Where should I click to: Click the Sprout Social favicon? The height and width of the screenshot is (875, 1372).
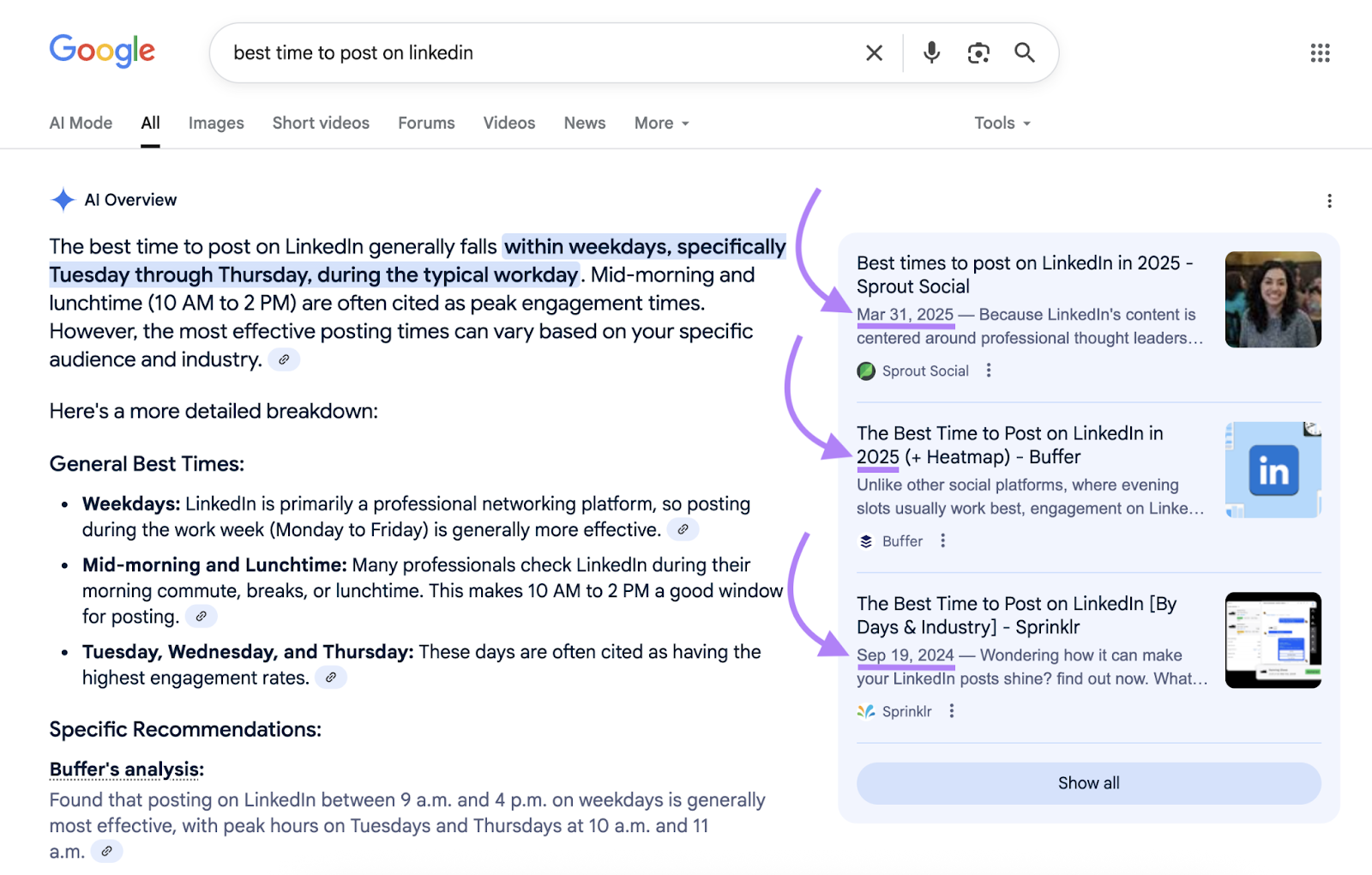tap(865, 371)
